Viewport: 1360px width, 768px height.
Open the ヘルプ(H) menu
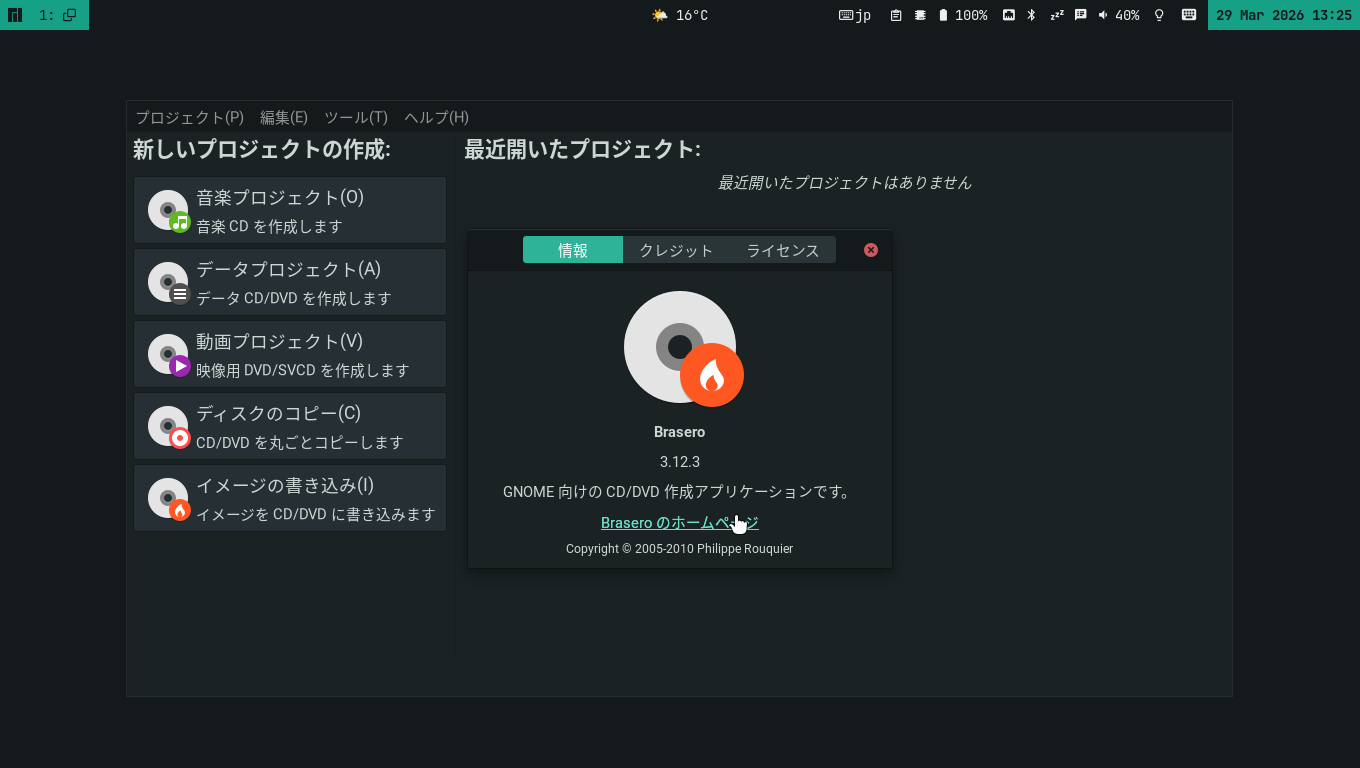(x=436, y=117)
